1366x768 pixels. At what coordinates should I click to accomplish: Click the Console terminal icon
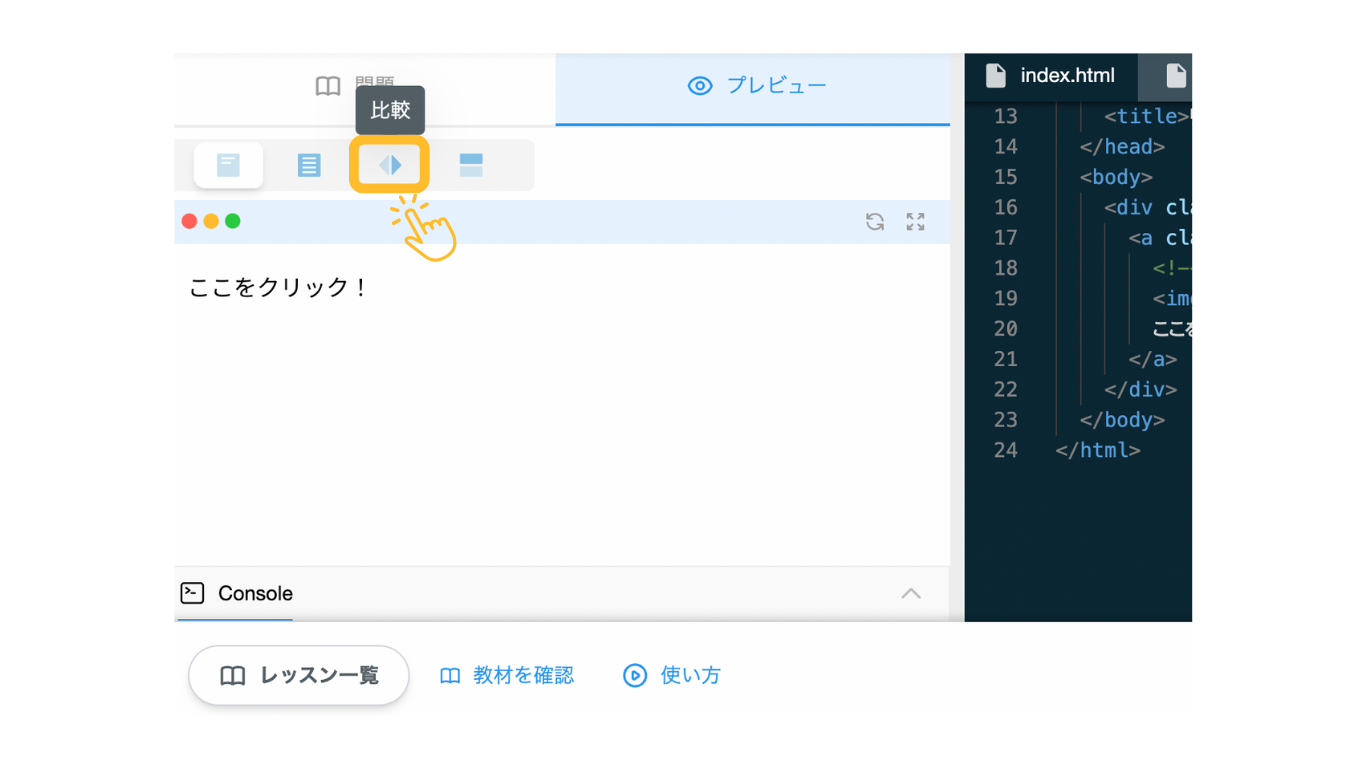point(193,593)
